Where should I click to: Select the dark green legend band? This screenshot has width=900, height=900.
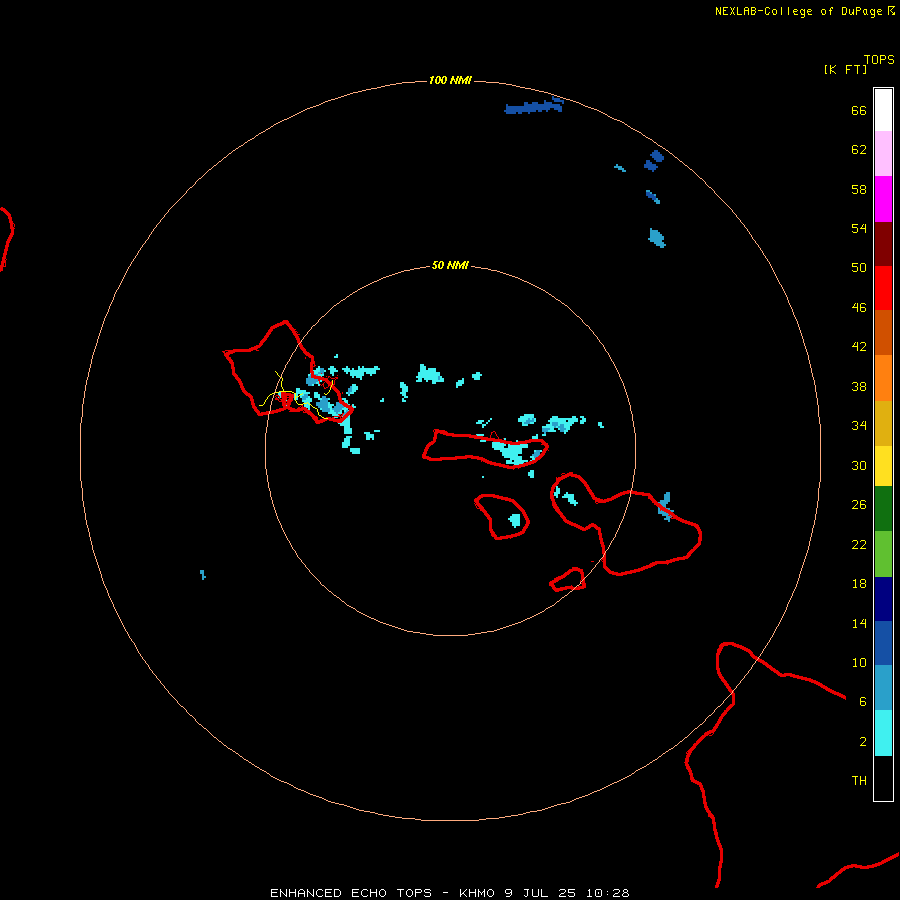883,509
